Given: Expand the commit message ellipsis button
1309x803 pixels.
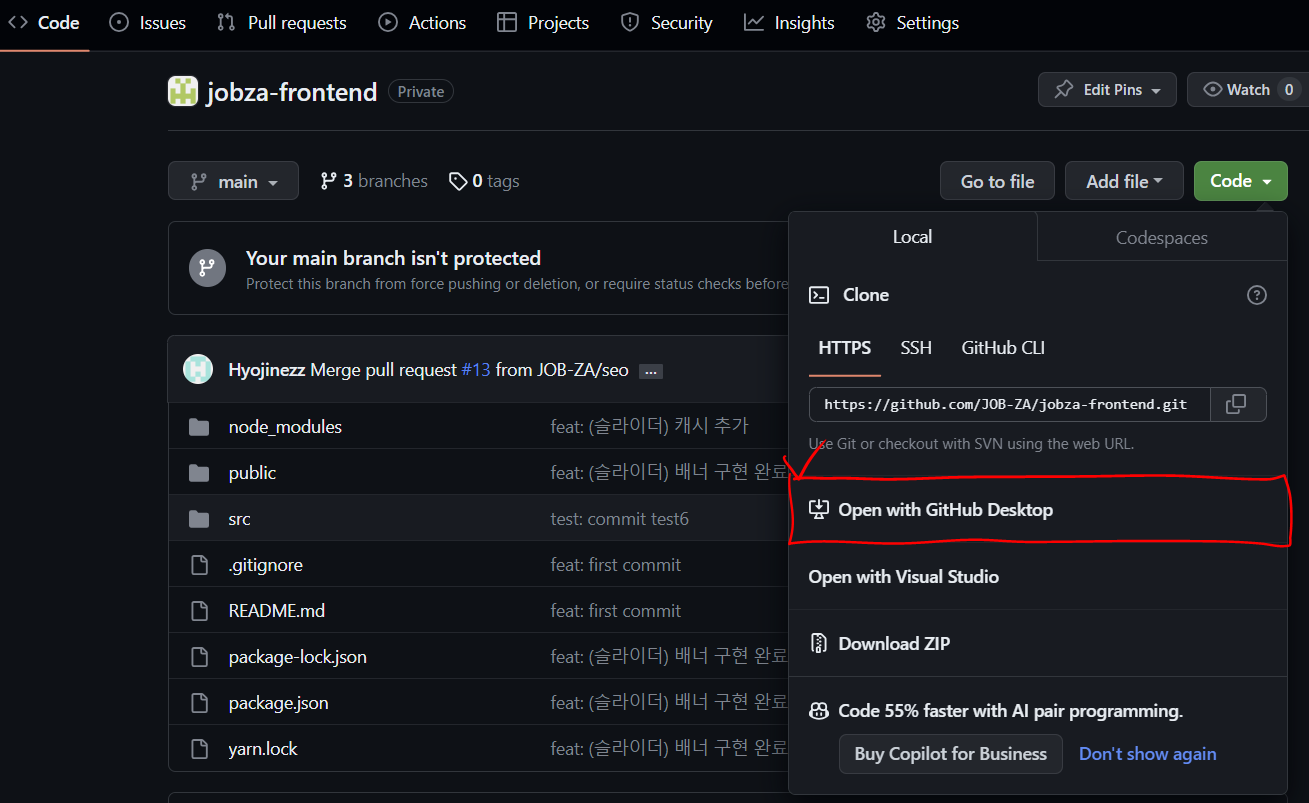Looking at the screenshot, I should click(651, 371).
